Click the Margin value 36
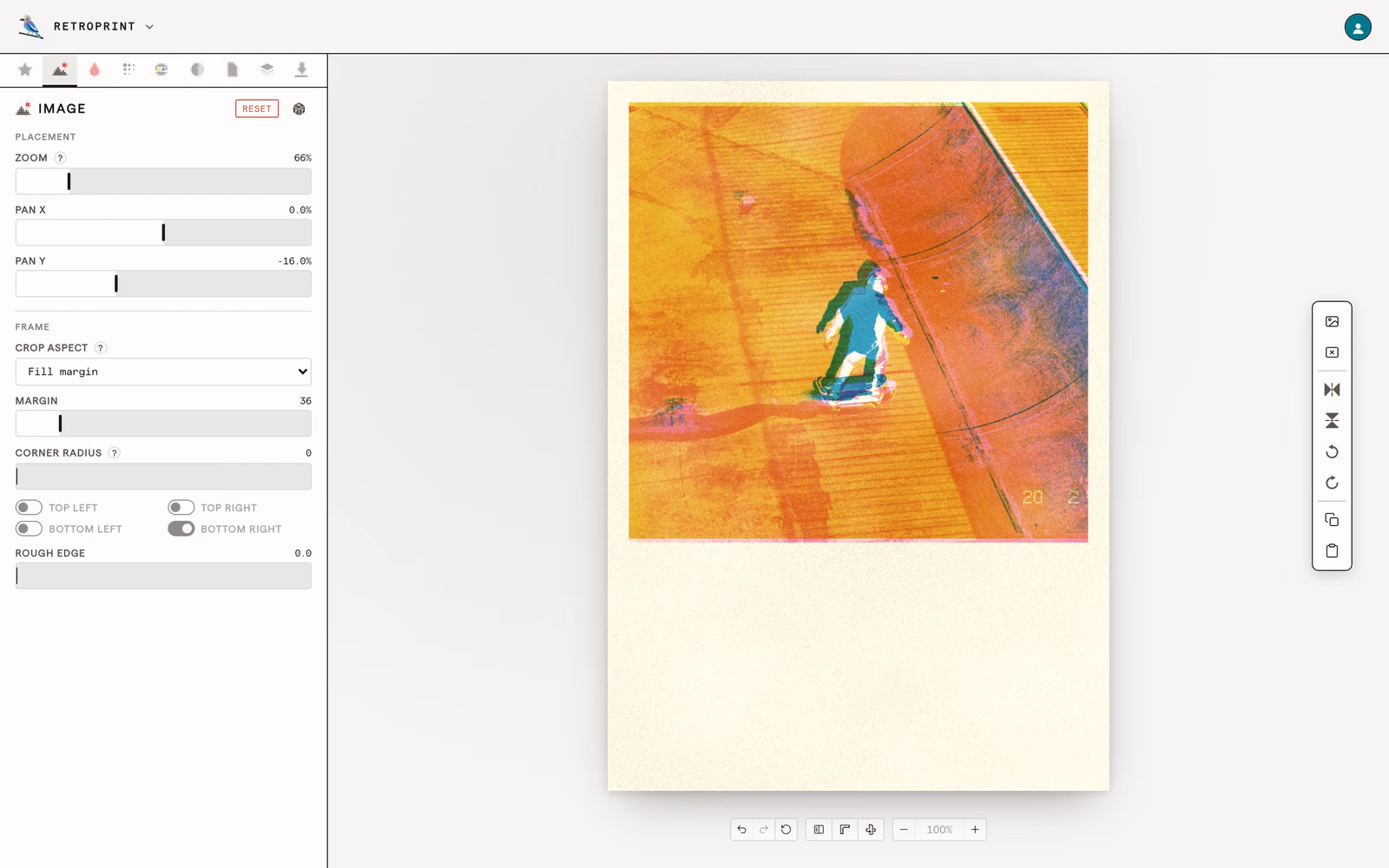The height and width of the screenshot is (868, 1389). click(x=306, y=401)
